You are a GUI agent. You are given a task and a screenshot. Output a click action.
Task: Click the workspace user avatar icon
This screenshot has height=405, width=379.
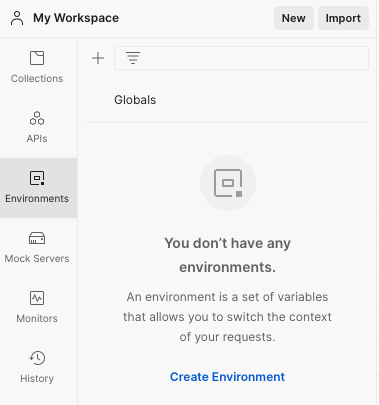[x=17, y=18]
